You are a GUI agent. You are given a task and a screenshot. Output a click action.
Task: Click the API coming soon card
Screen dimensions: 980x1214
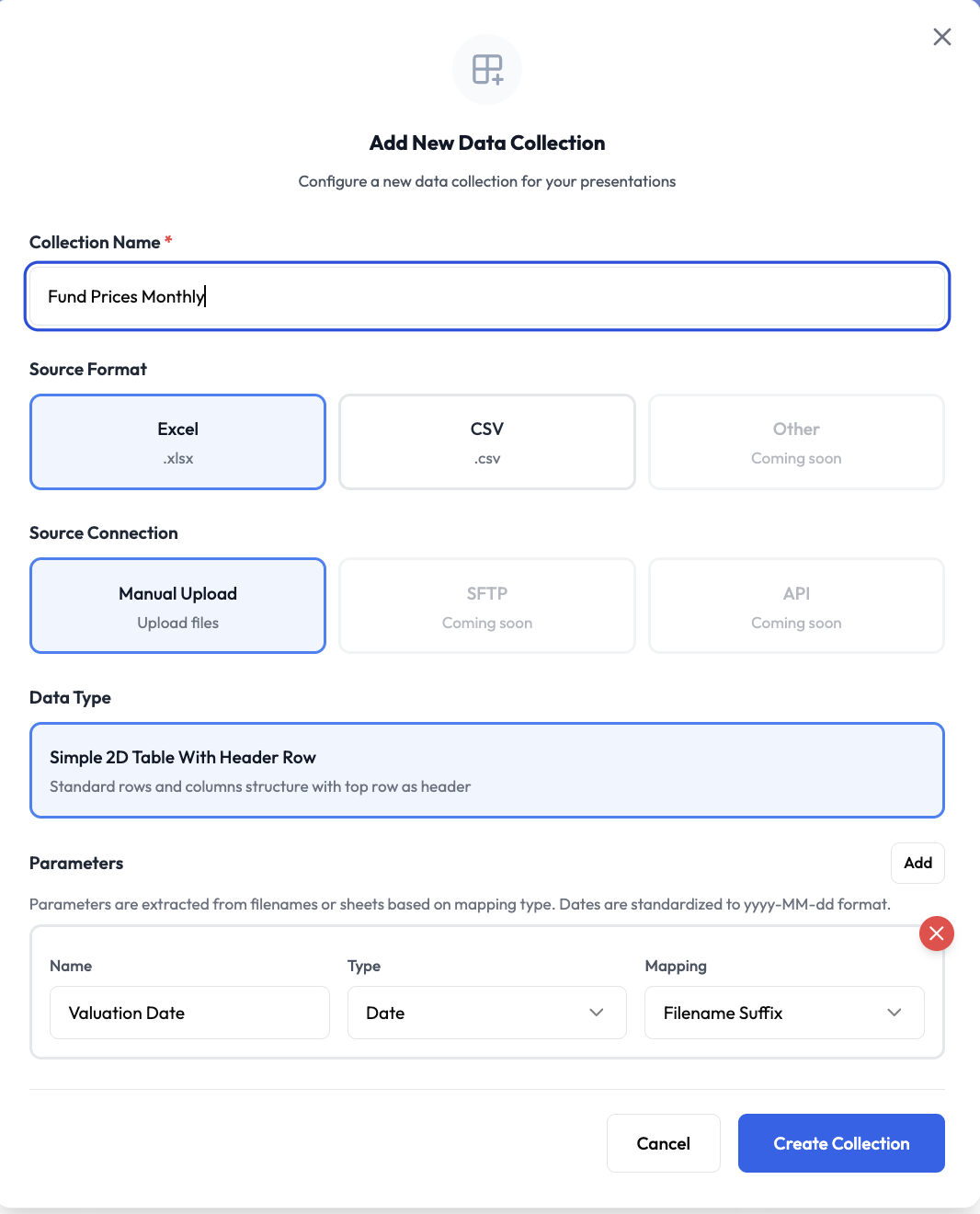coord(795,605)
